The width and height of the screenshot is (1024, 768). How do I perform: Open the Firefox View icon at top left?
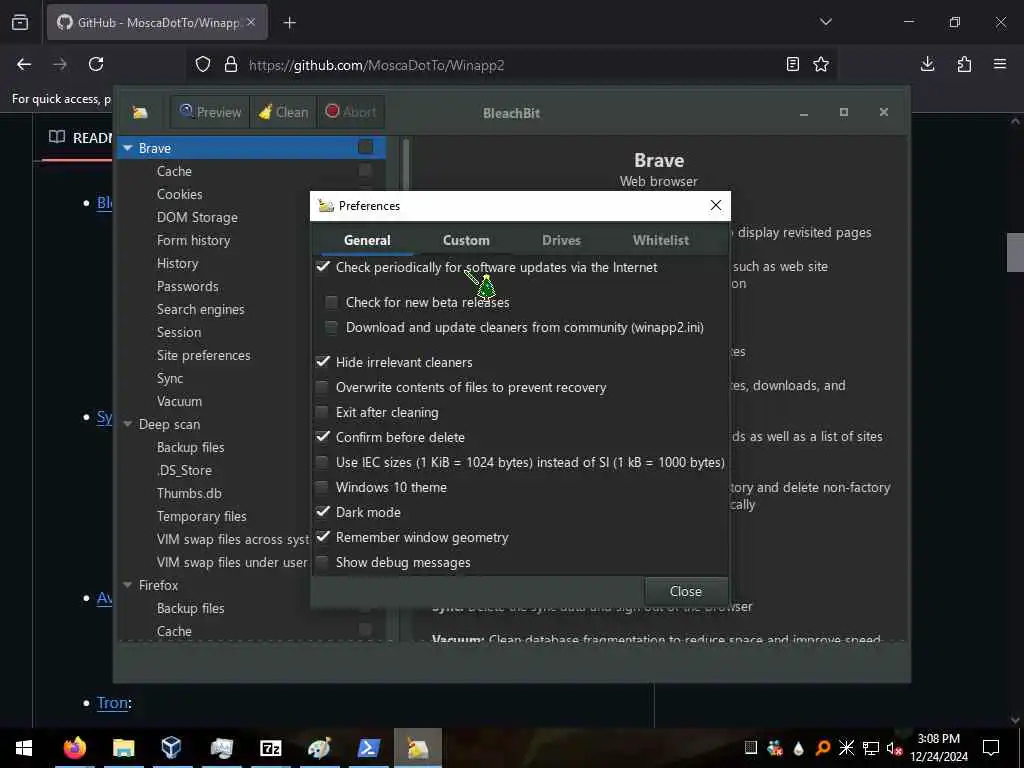[20, 22]
